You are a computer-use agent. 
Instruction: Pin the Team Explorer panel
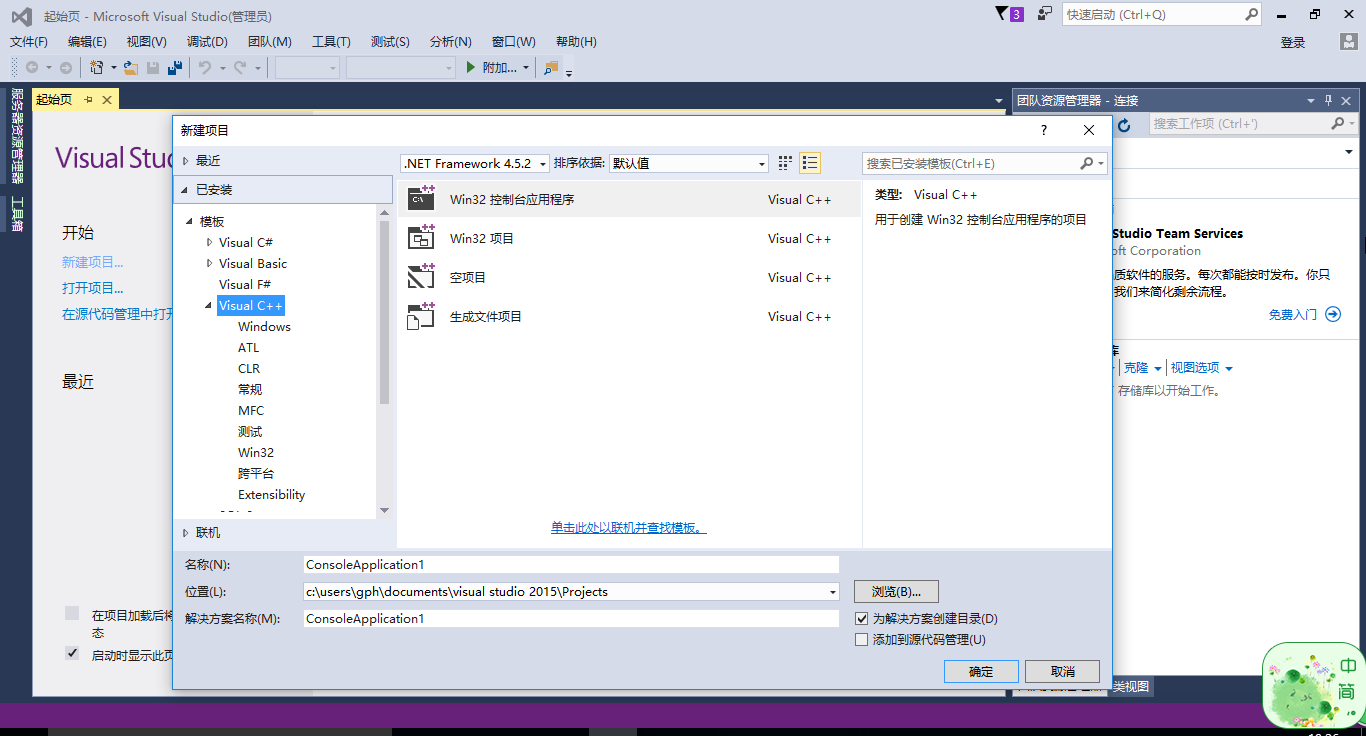pyautogui.click(x=1329, y=100)
